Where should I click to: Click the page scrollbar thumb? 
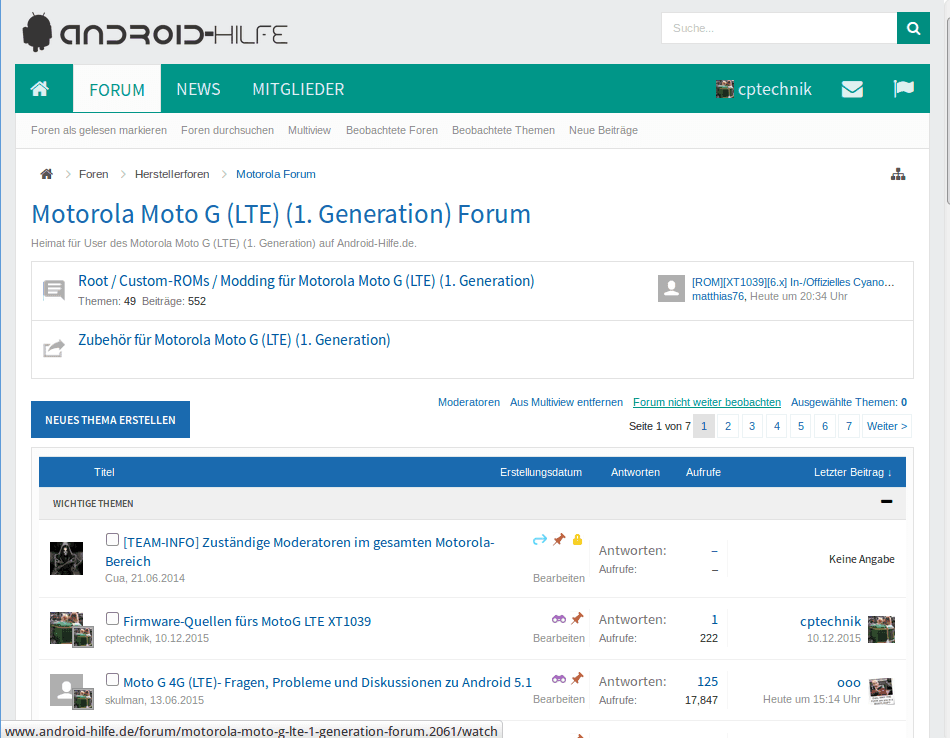948,109
